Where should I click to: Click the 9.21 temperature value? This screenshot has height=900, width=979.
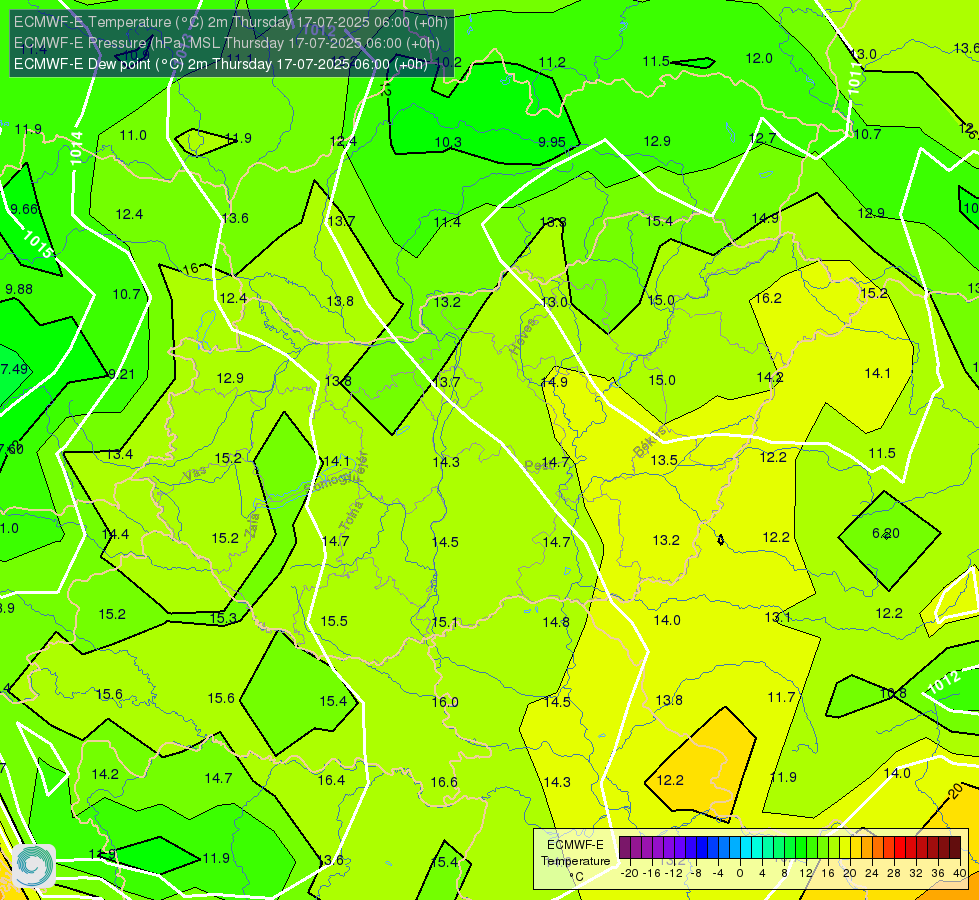click(x=122, y=374)
